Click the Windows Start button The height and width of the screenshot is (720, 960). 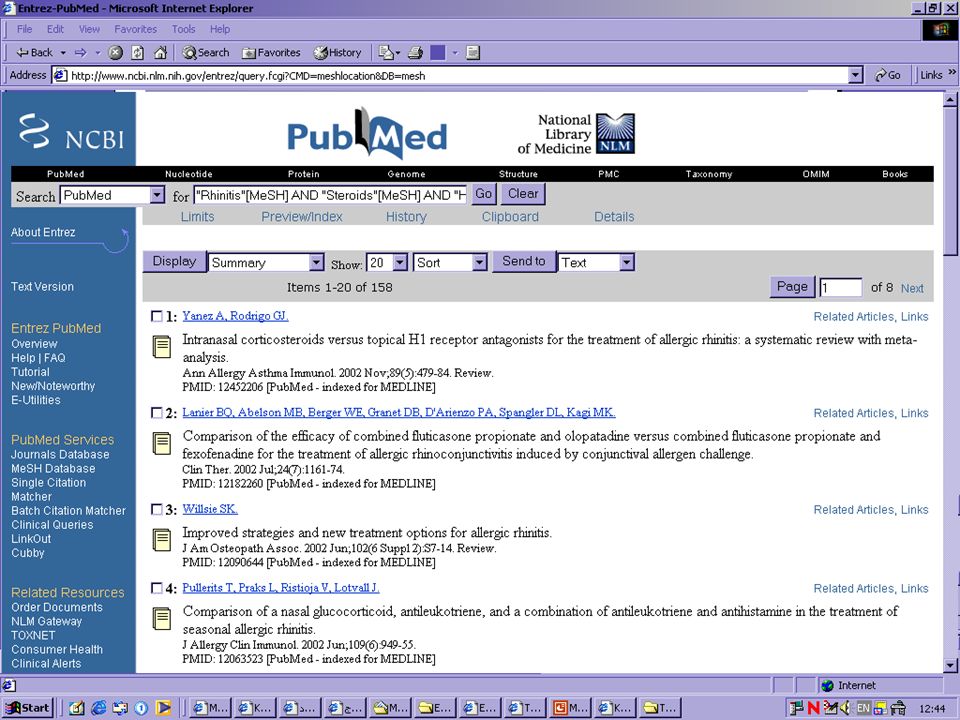click(28, 708)
